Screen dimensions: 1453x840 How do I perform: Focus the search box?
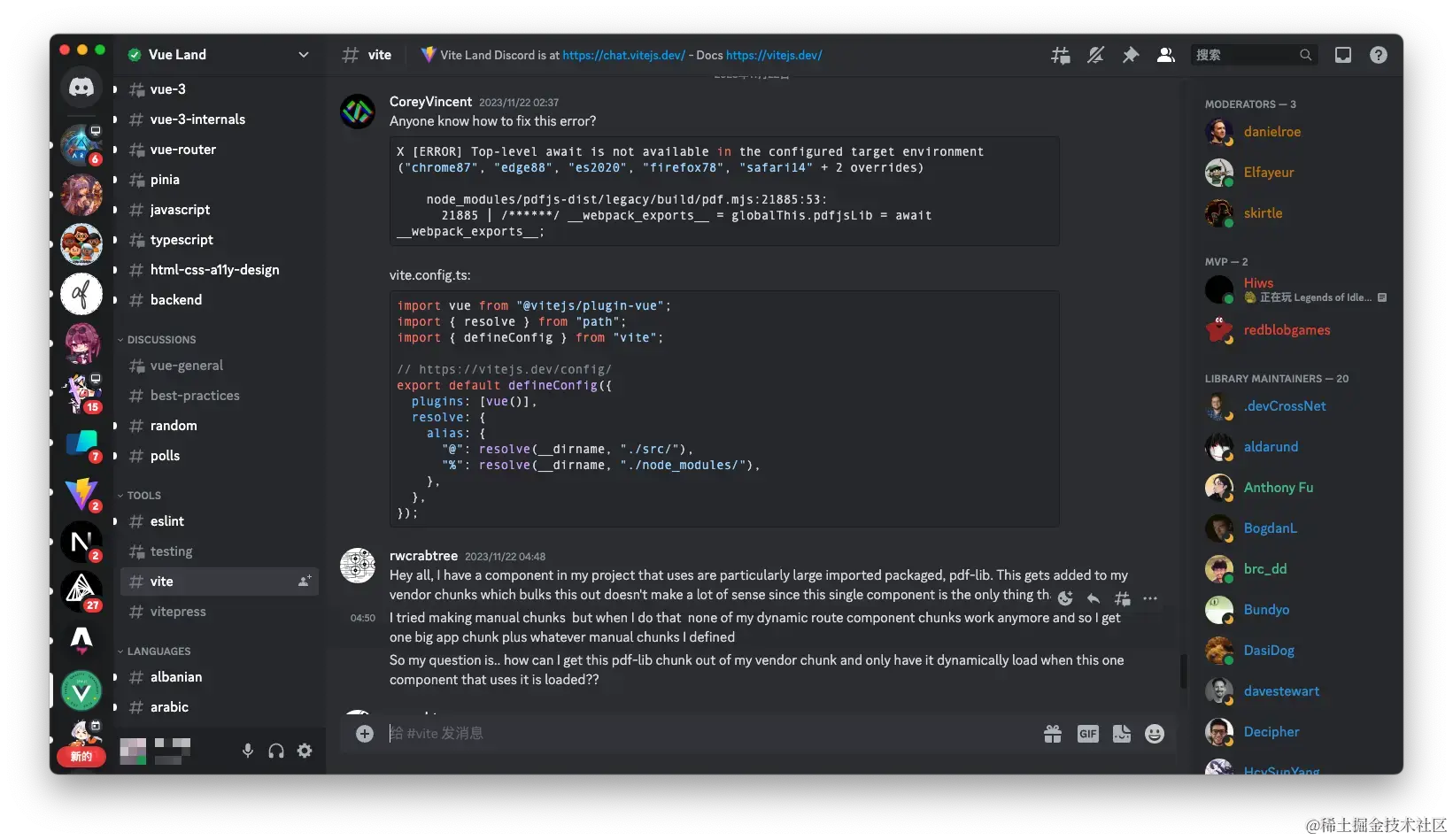click(1254, 55)
